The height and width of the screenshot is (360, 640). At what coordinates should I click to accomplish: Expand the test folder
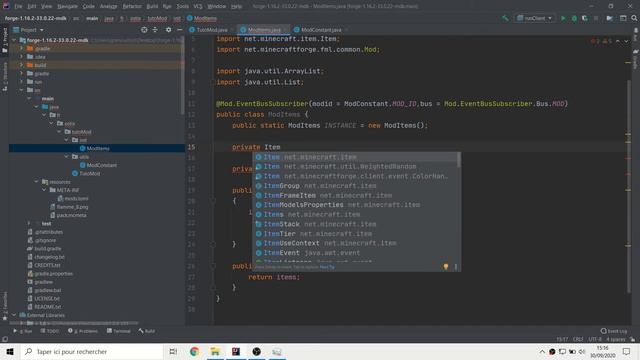pyautogui.click(x=29, y=223)
